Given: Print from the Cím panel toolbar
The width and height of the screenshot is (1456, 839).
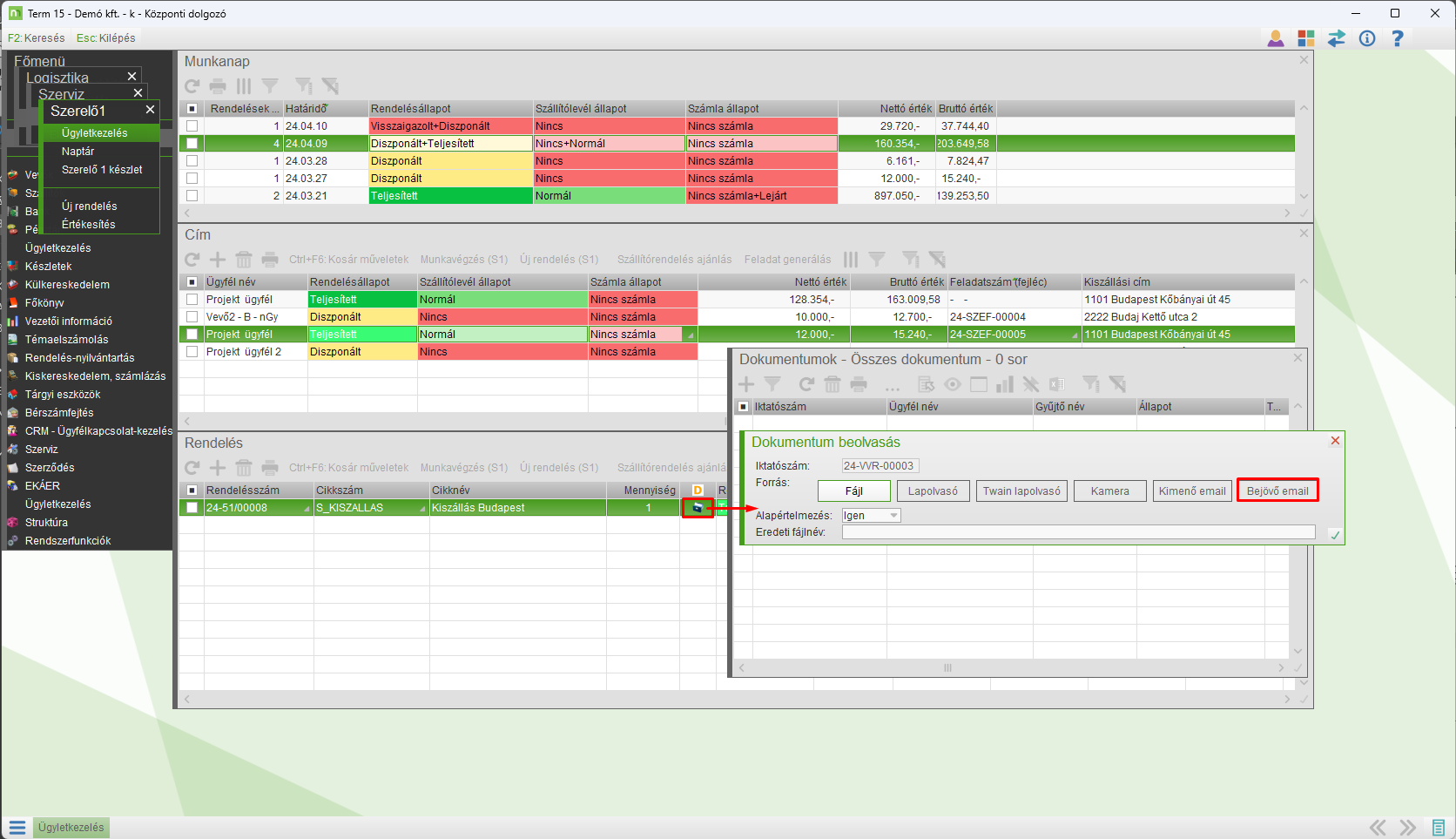Looking at the screenshot, I should 270,260.
